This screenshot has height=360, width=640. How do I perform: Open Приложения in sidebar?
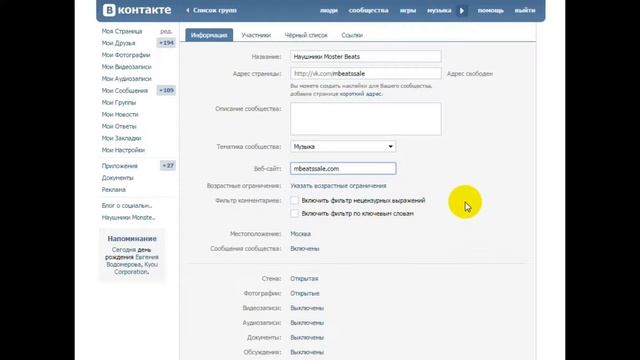coord(120,166)
